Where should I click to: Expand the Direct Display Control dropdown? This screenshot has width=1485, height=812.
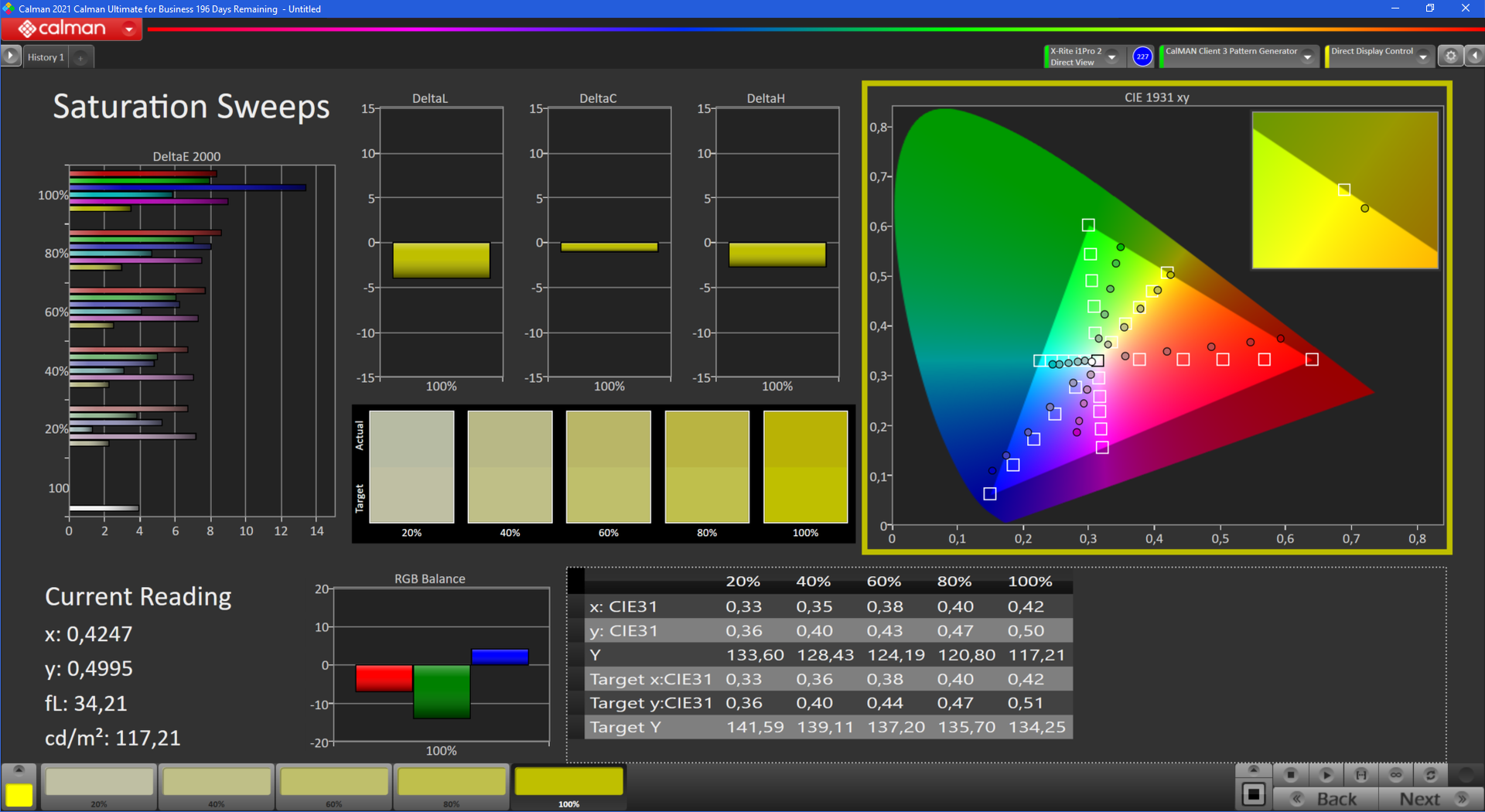click(x=1422, y=56)
